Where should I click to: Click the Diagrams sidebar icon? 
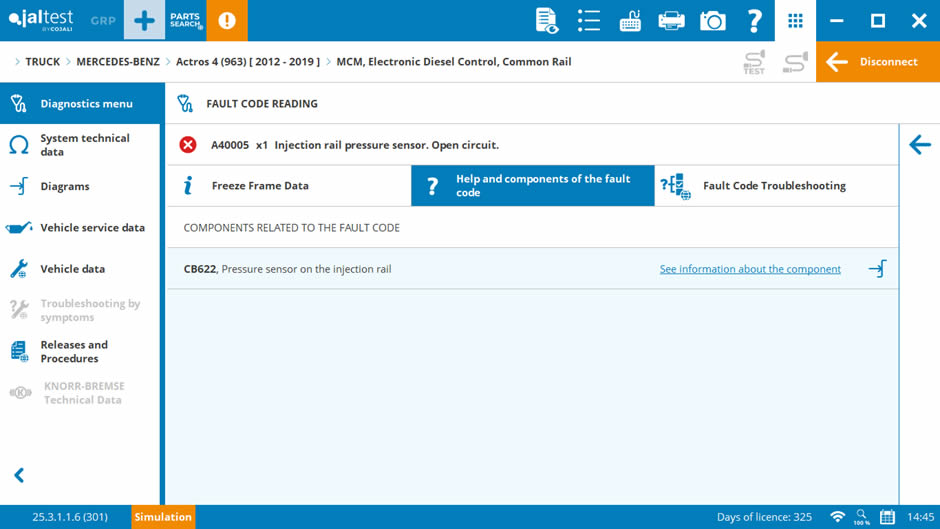(19, 187)
